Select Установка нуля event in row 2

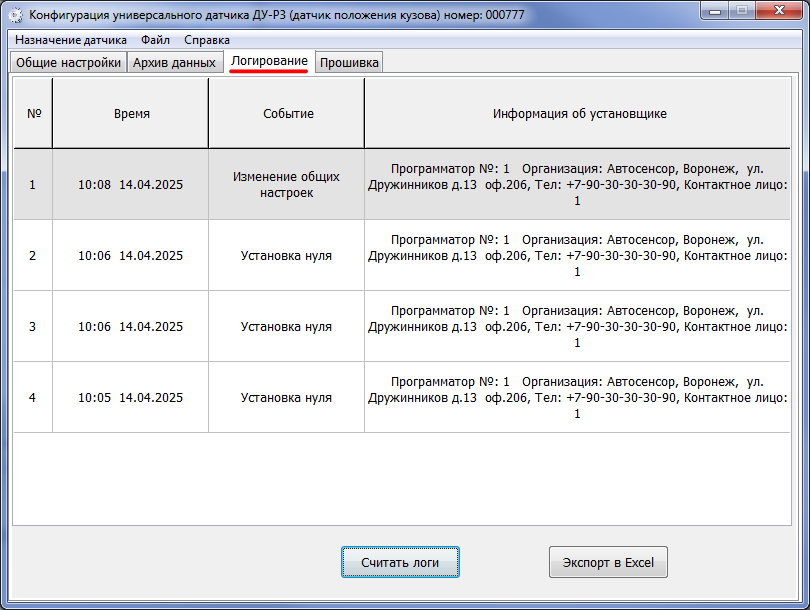coord(287,256)
